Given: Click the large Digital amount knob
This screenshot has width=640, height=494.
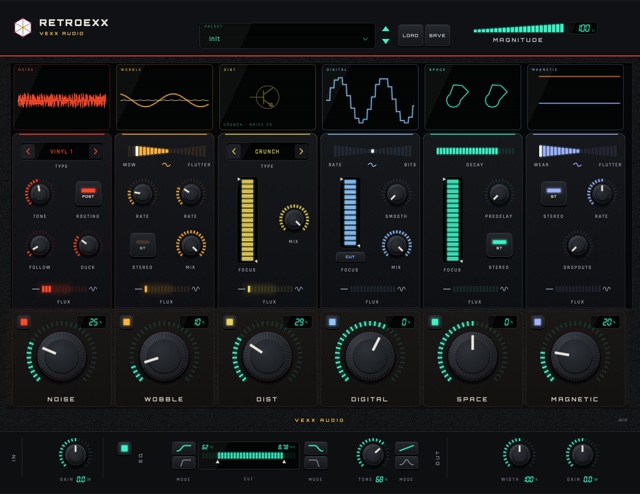Looking at the screenshot, I should tap(370, 356).
